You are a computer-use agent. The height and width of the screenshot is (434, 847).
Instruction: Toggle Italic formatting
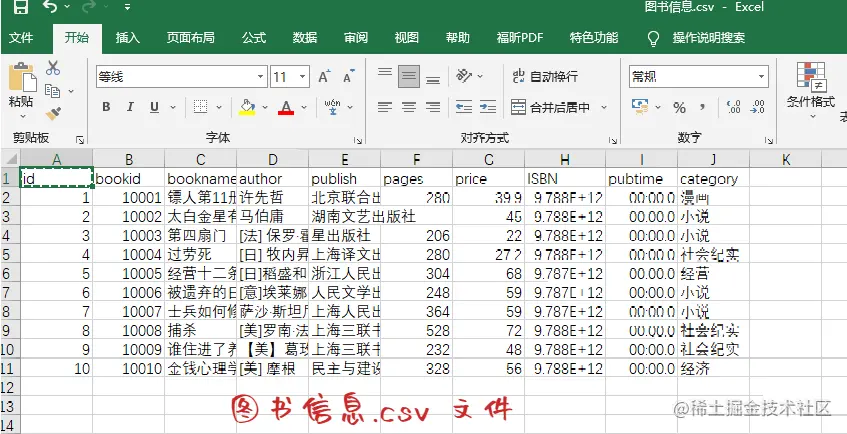(130, 107)
